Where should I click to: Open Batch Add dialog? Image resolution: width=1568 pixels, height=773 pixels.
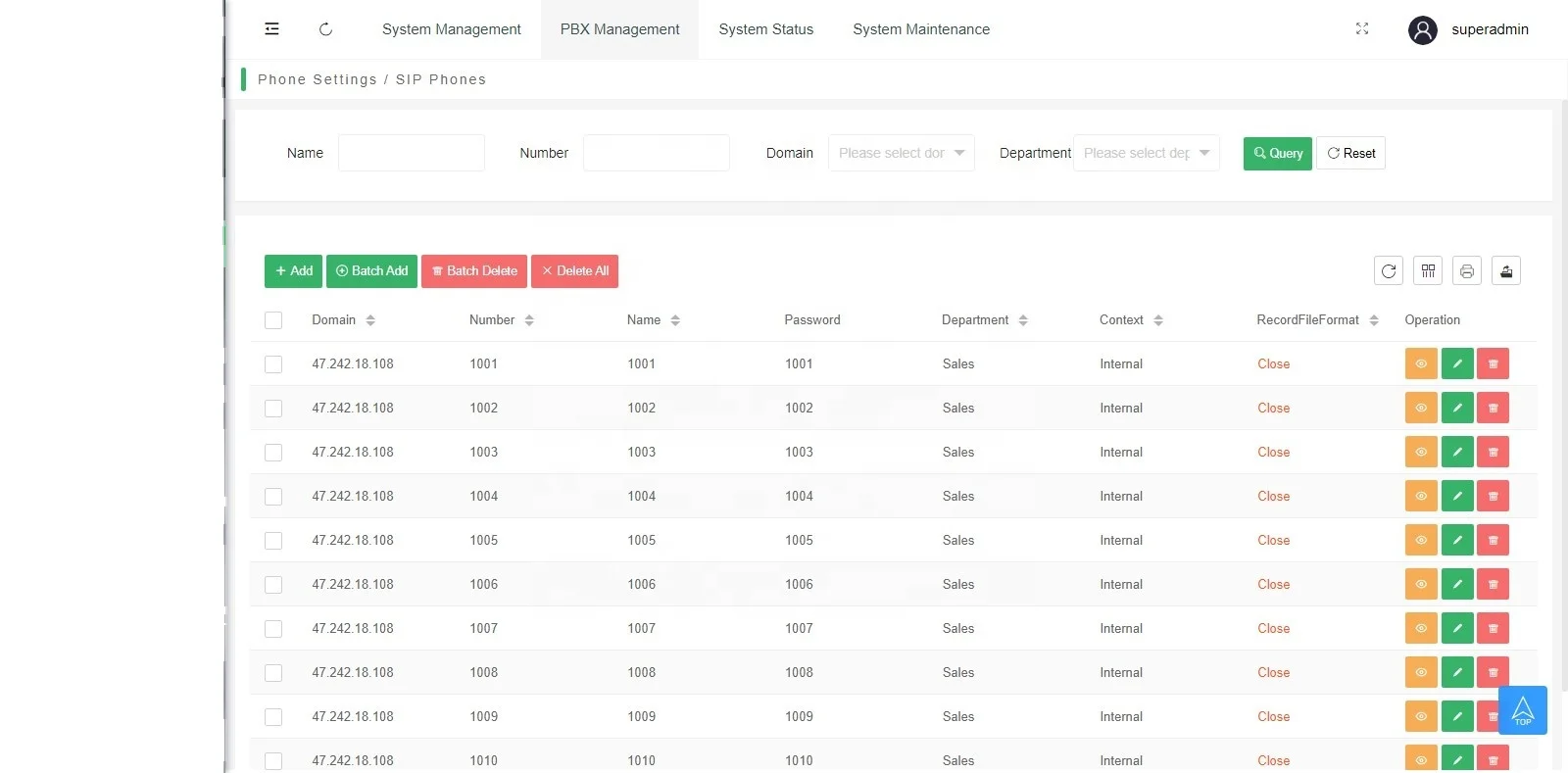371,271
